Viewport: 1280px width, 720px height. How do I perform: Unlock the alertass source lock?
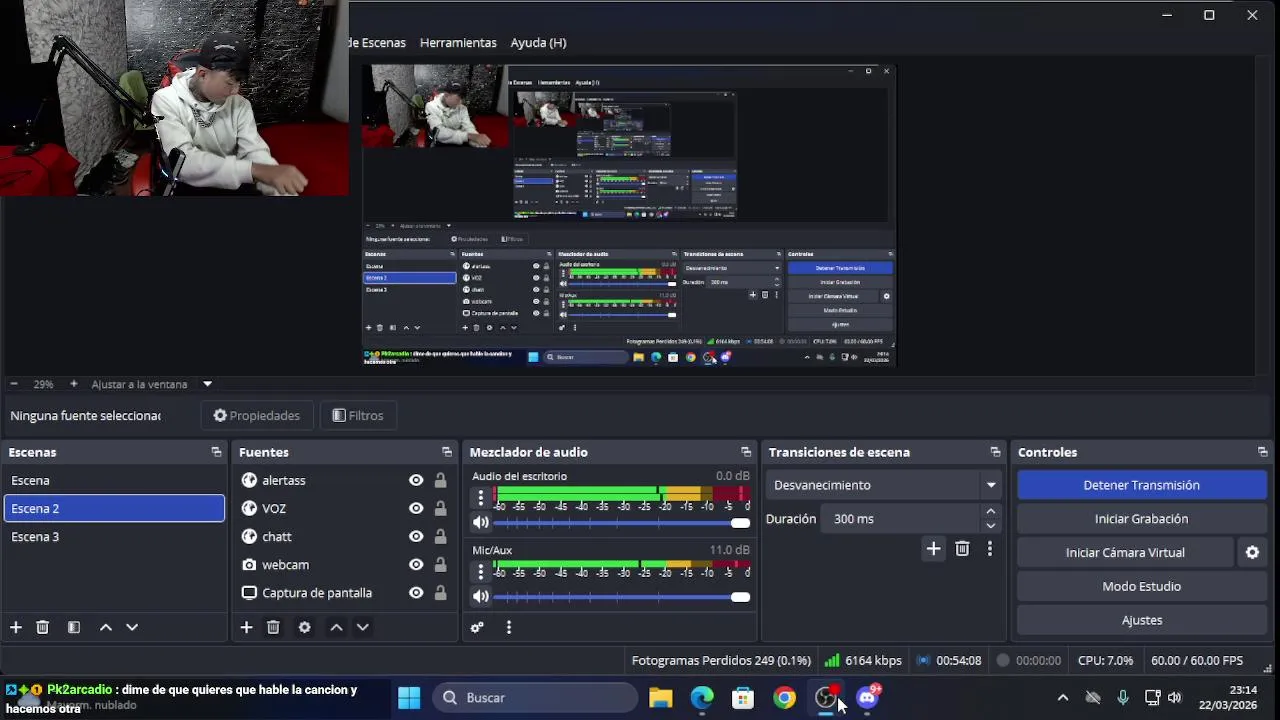point(440,480)
